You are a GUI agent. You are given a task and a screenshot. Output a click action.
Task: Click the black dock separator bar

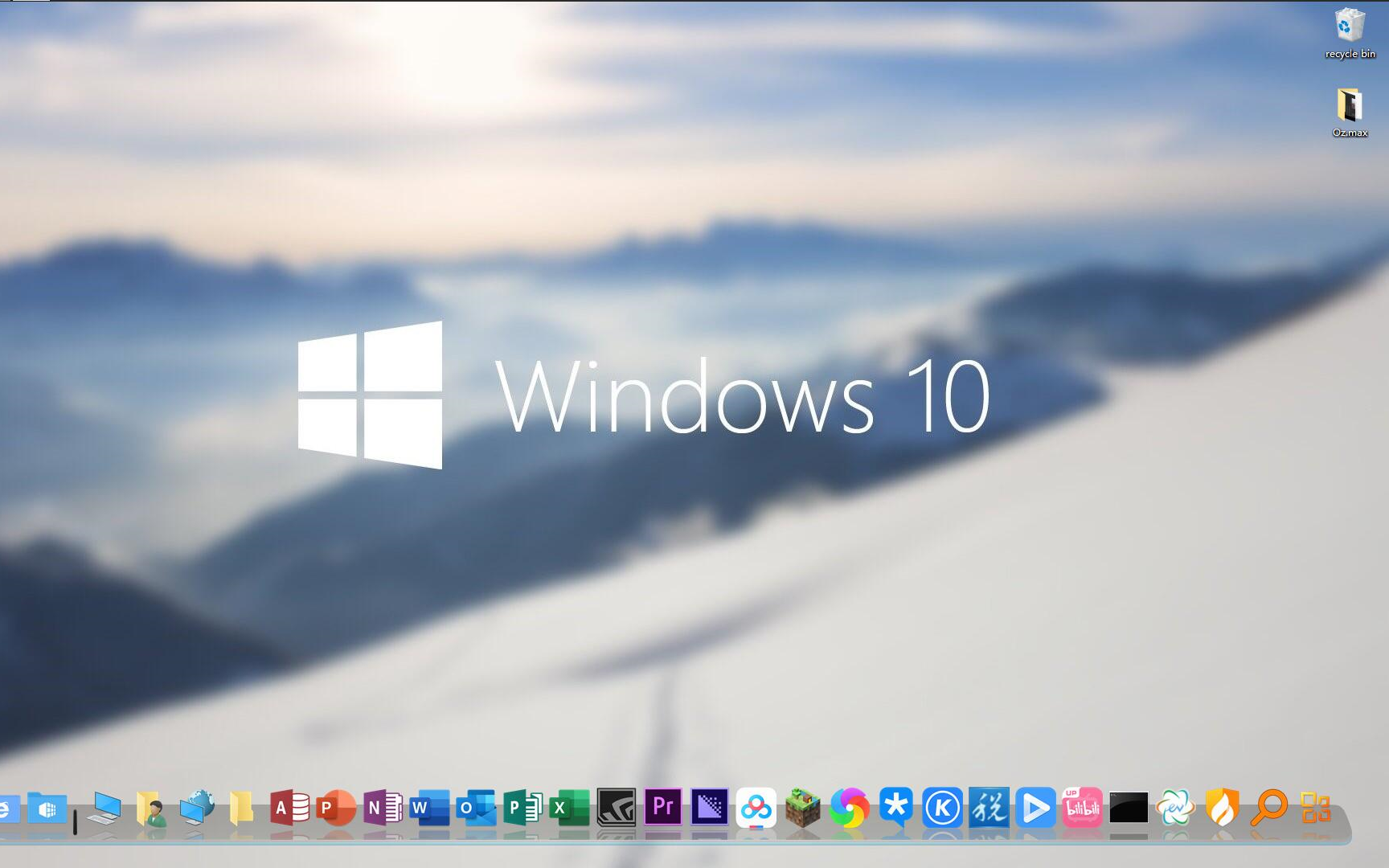(75, 822)
